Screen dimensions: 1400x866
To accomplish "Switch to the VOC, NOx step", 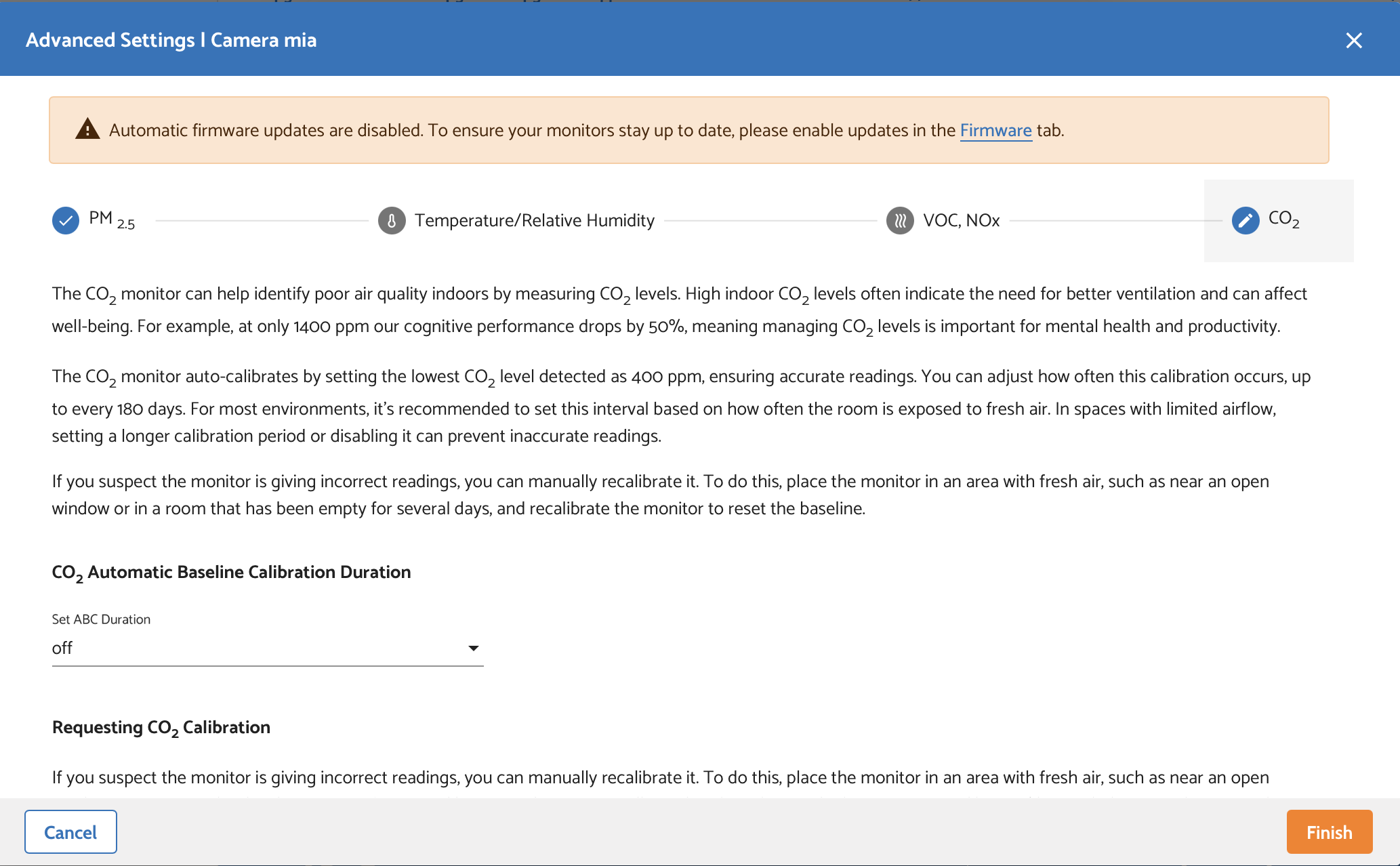I will click(x=961, y=220).
